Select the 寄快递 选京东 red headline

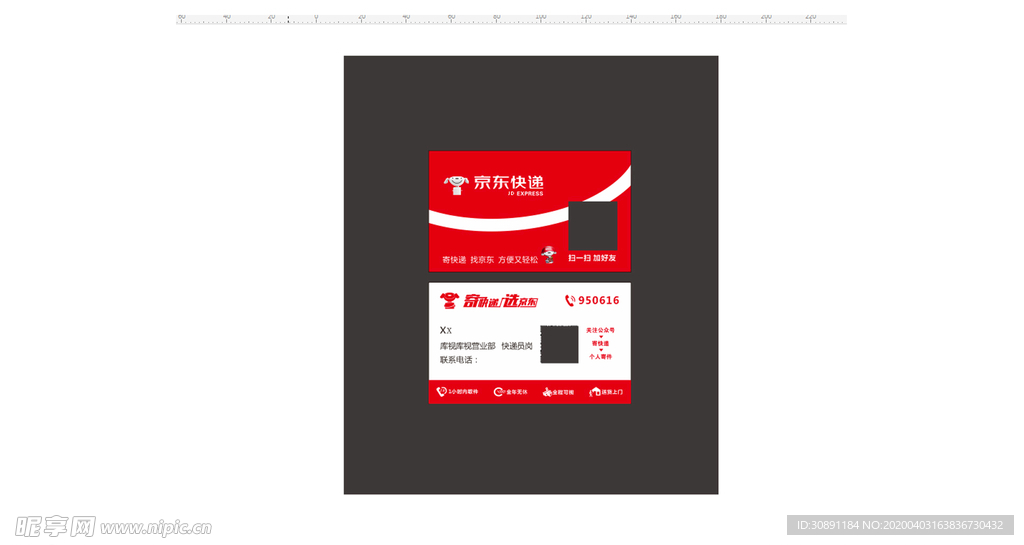500,301
